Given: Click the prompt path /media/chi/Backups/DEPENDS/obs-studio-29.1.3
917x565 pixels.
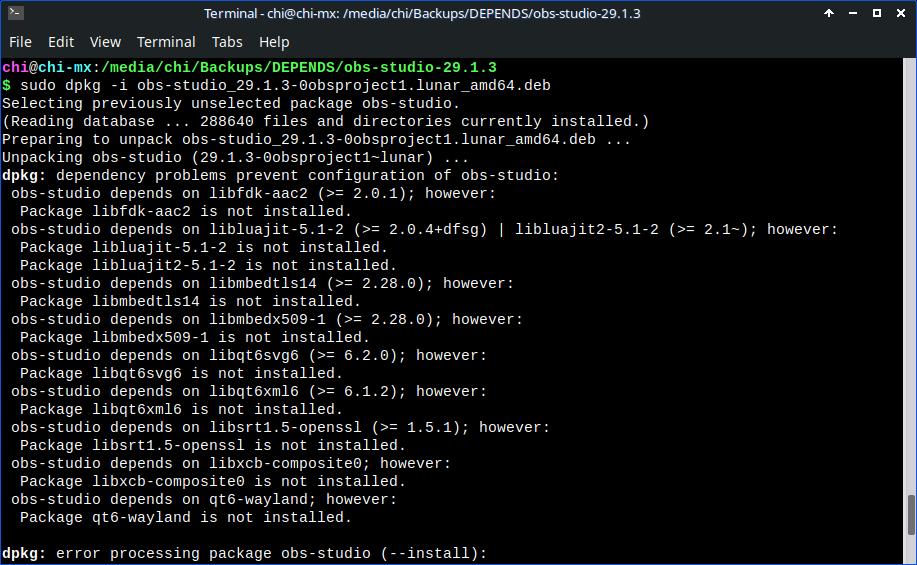Looking at the screenshot, I should coord(299,67).
